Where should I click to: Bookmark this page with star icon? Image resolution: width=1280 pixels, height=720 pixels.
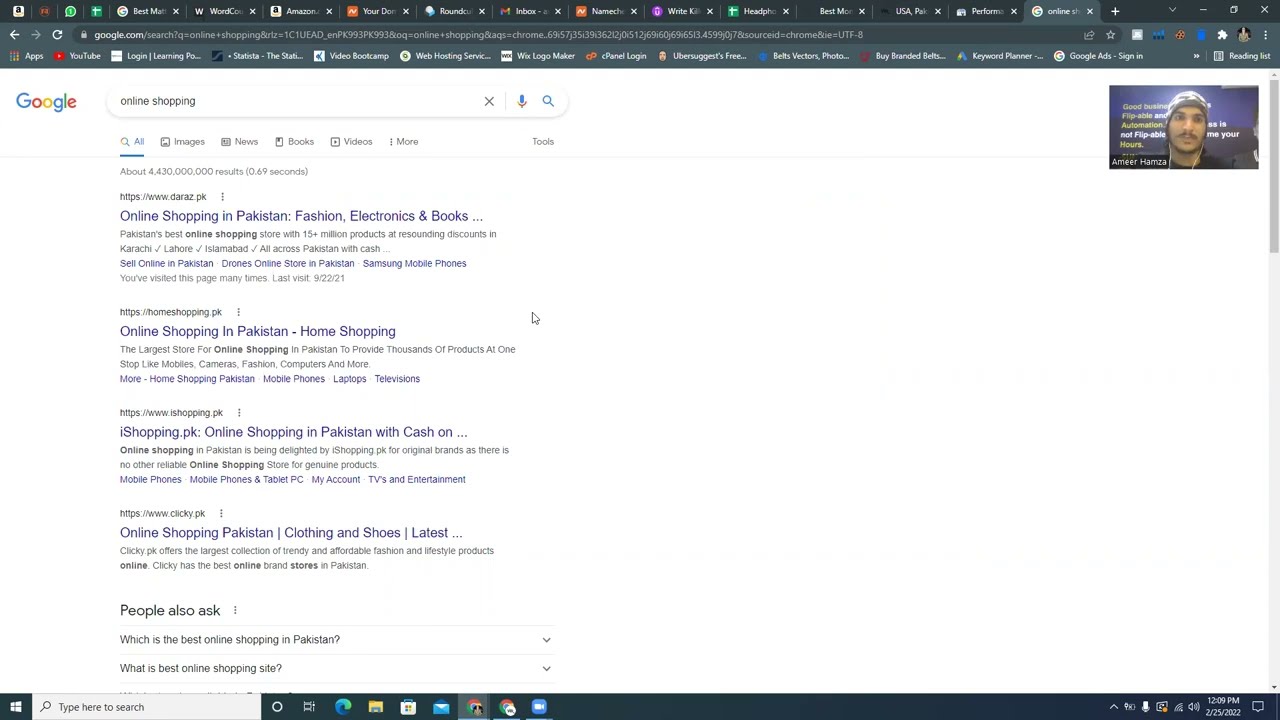(x=1110, y=34)
